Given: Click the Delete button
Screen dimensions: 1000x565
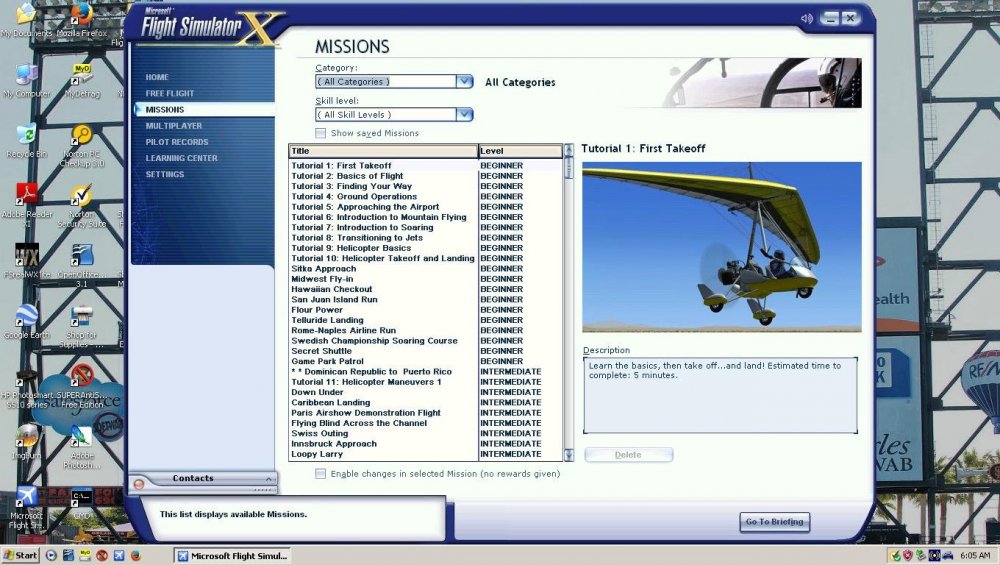Looking at the screenshot, I should [x=628, y=455].
